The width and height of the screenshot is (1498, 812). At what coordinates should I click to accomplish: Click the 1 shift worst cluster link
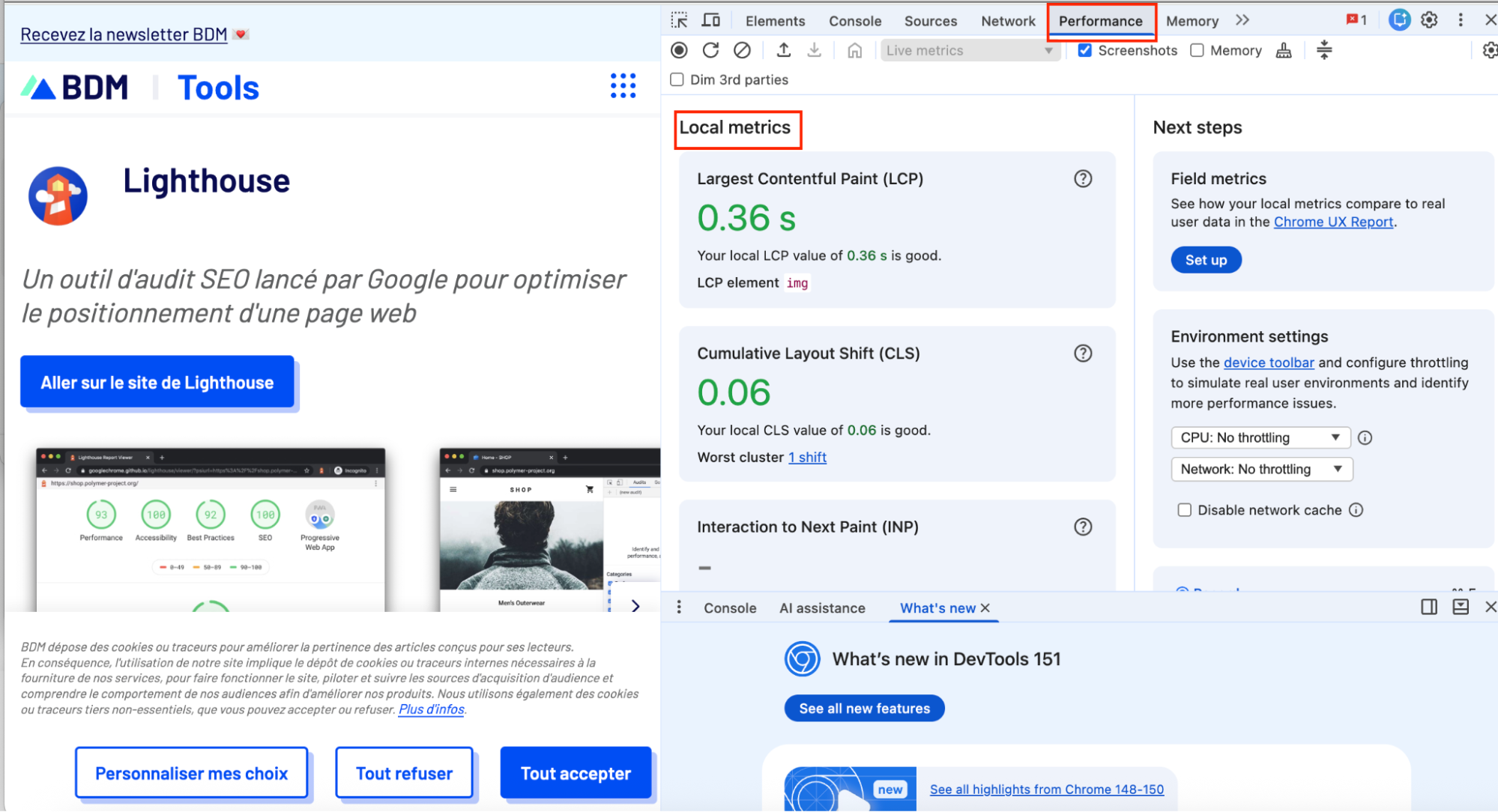click(807, 457)
